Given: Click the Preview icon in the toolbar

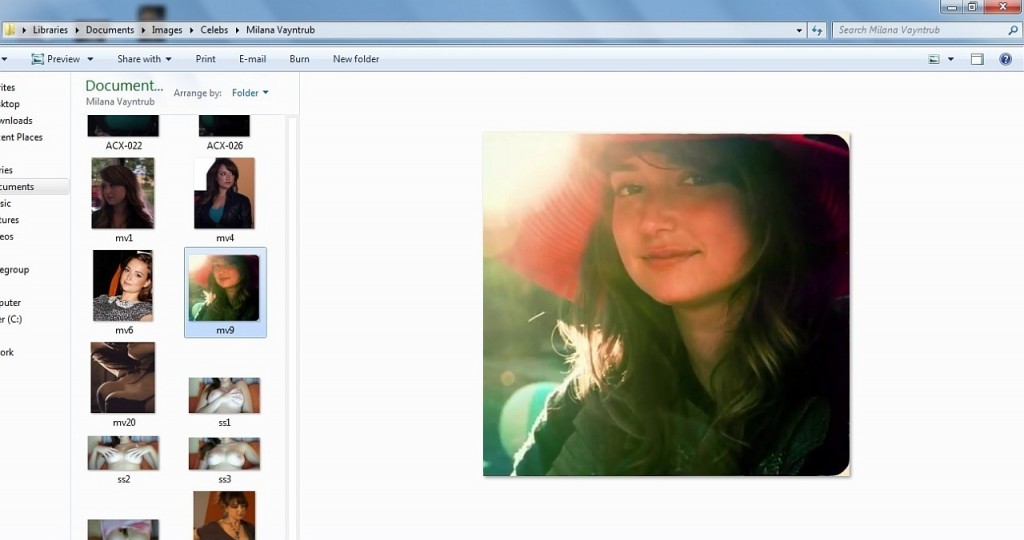Looking at the screenshot, I should pyautogui.click(x=37, y=59).
